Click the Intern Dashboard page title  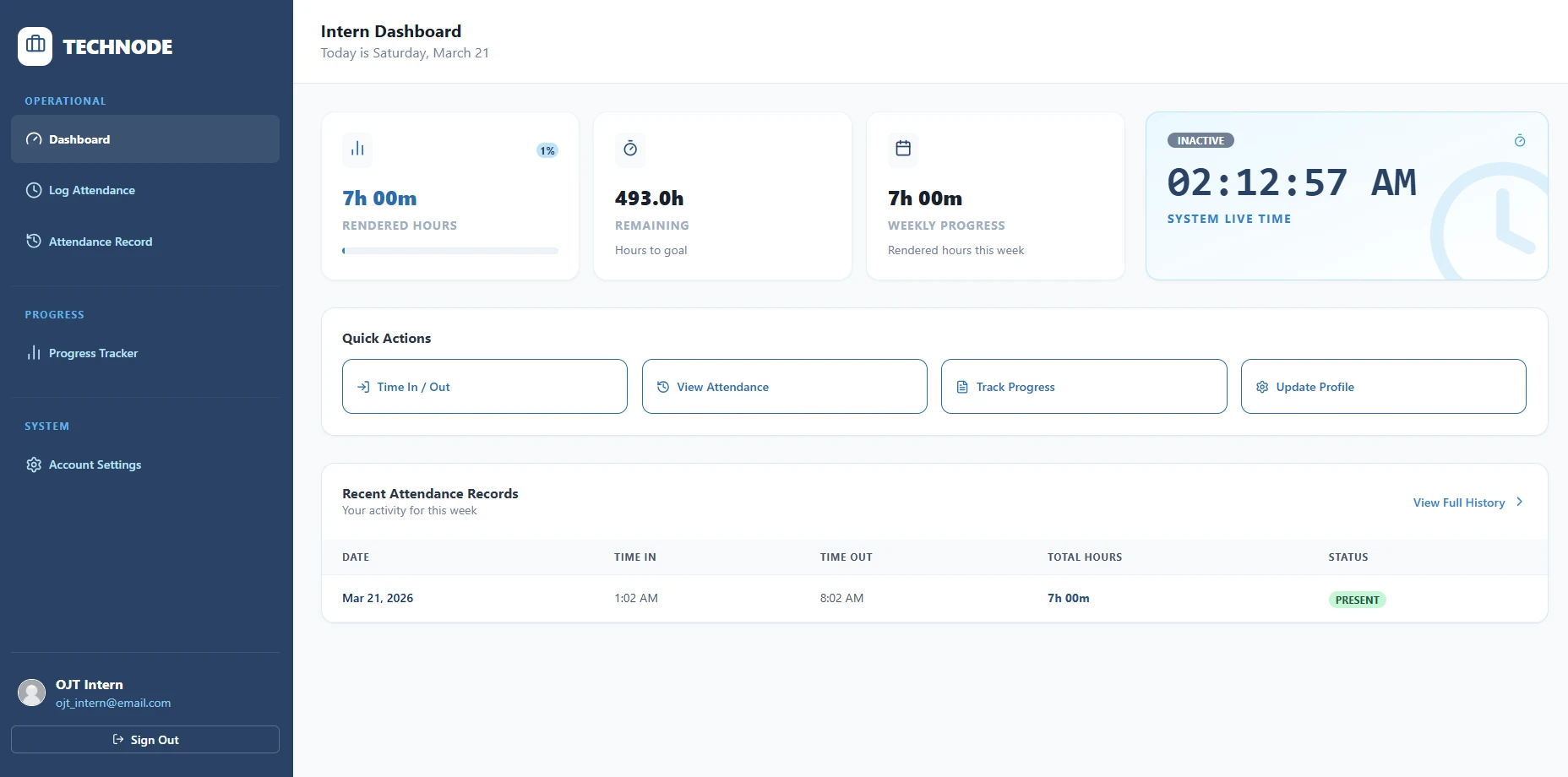[391, 31]
